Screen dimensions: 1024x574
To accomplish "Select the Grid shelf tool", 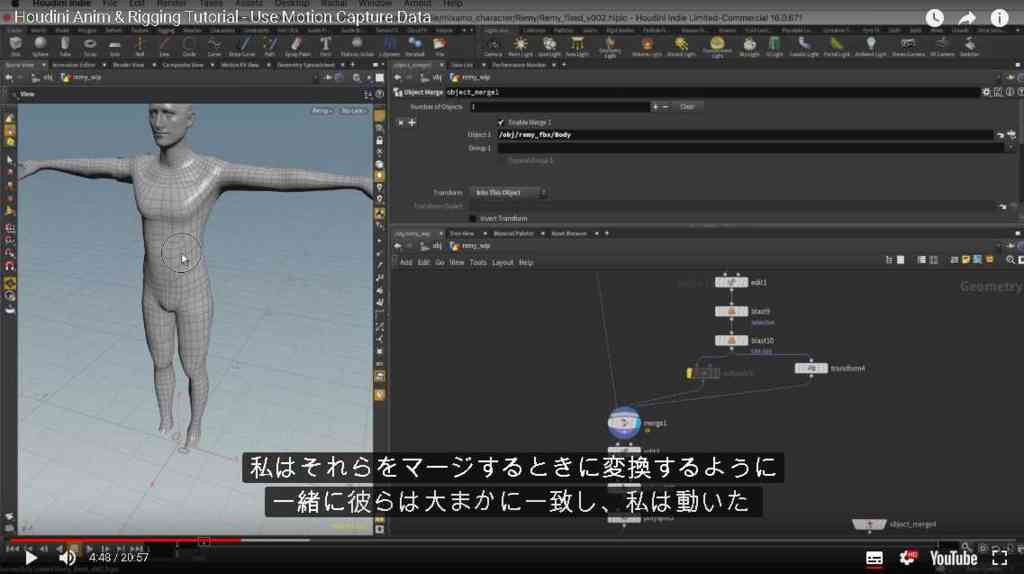I will pos(114,46).
